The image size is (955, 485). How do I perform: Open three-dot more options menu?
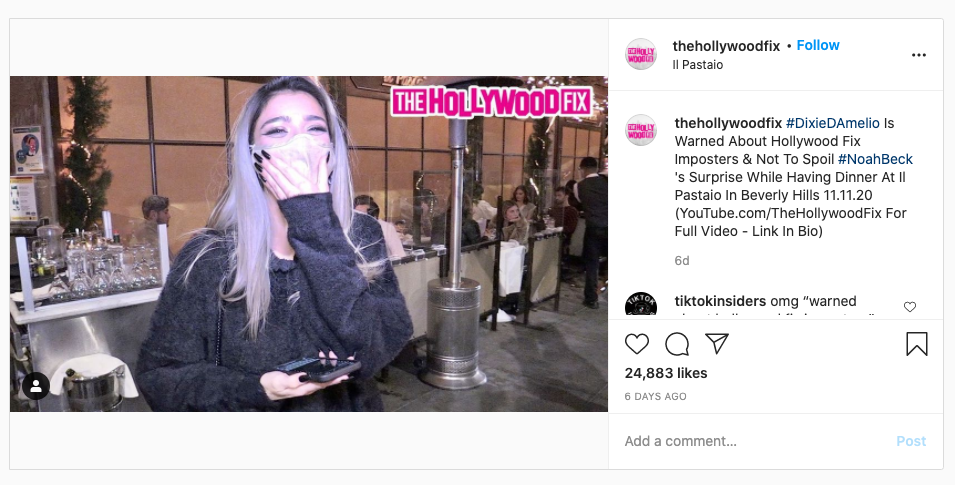click(x=918, y=55)
